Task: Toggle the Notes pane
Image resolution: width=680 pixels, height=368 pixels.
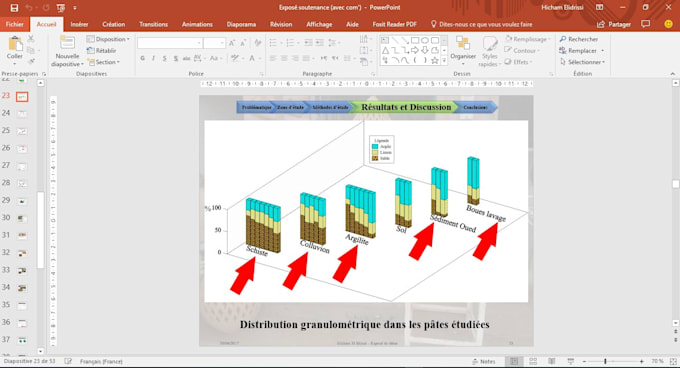Action: pos(484,361)
